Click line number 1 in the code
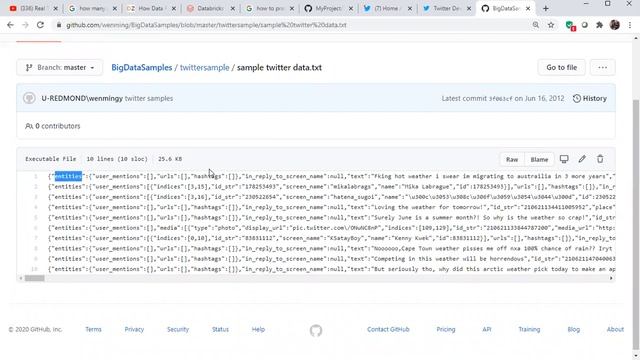 [36, 176]
